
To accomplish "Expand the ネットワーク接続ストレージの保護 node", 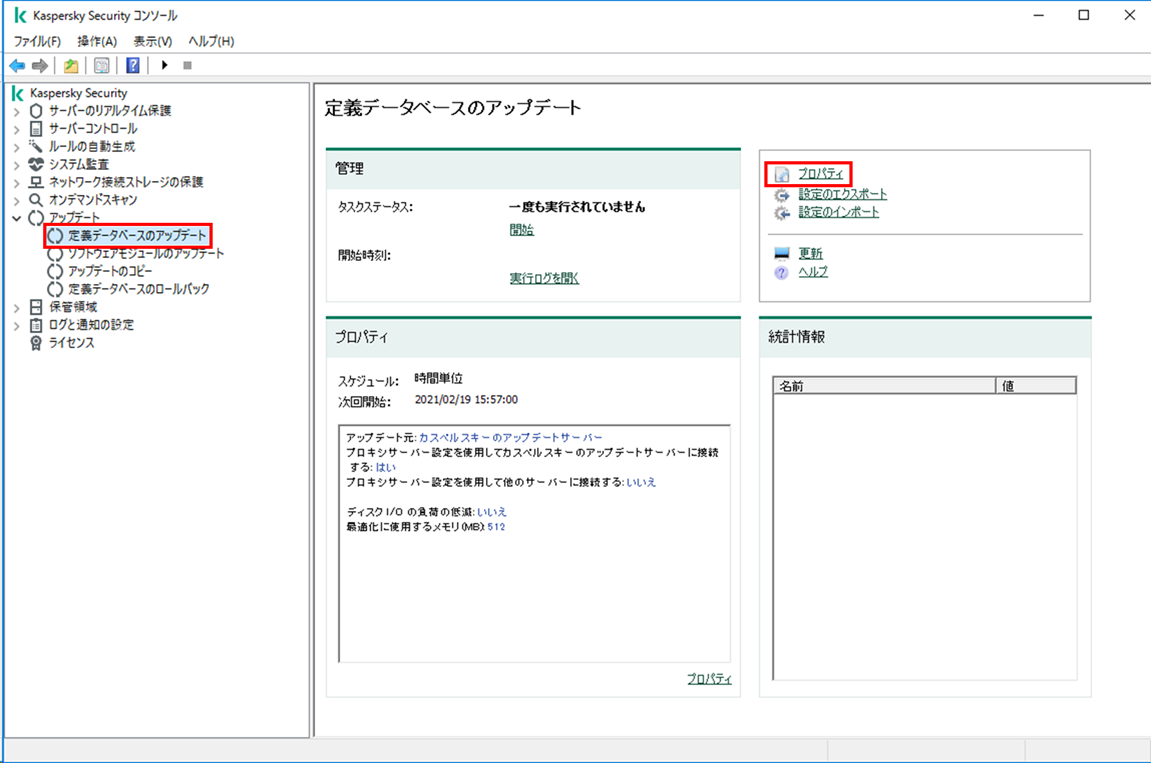I will (x=17, y=182).
